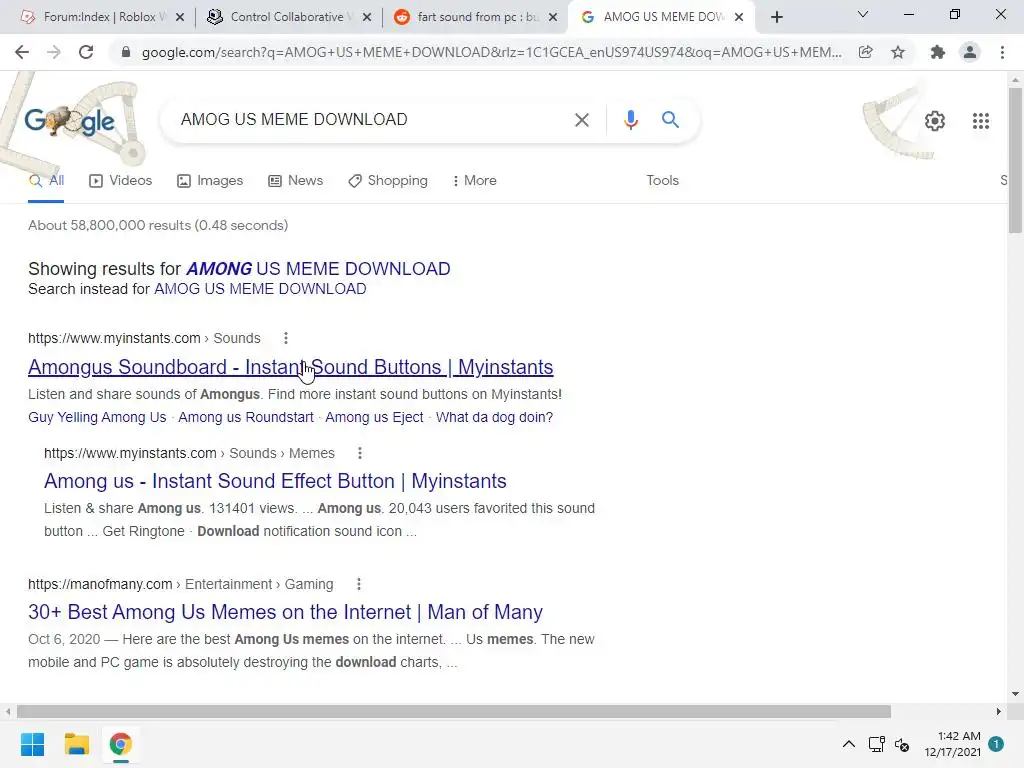Open the Windows Start menu
Image resolution: width=1024 pixels, height=768 pixels.
32,744
